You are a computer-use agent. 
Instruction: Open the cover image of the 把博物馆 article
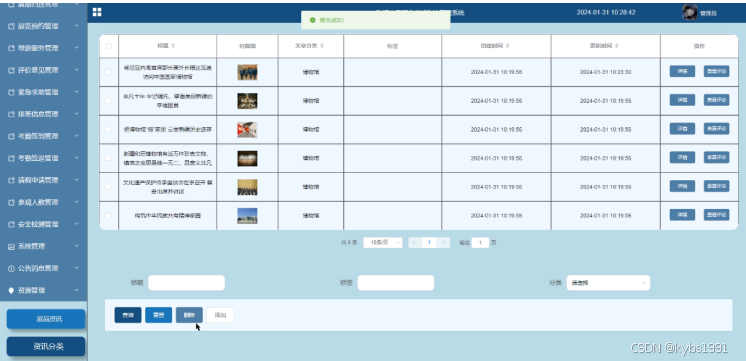(247, 130)
